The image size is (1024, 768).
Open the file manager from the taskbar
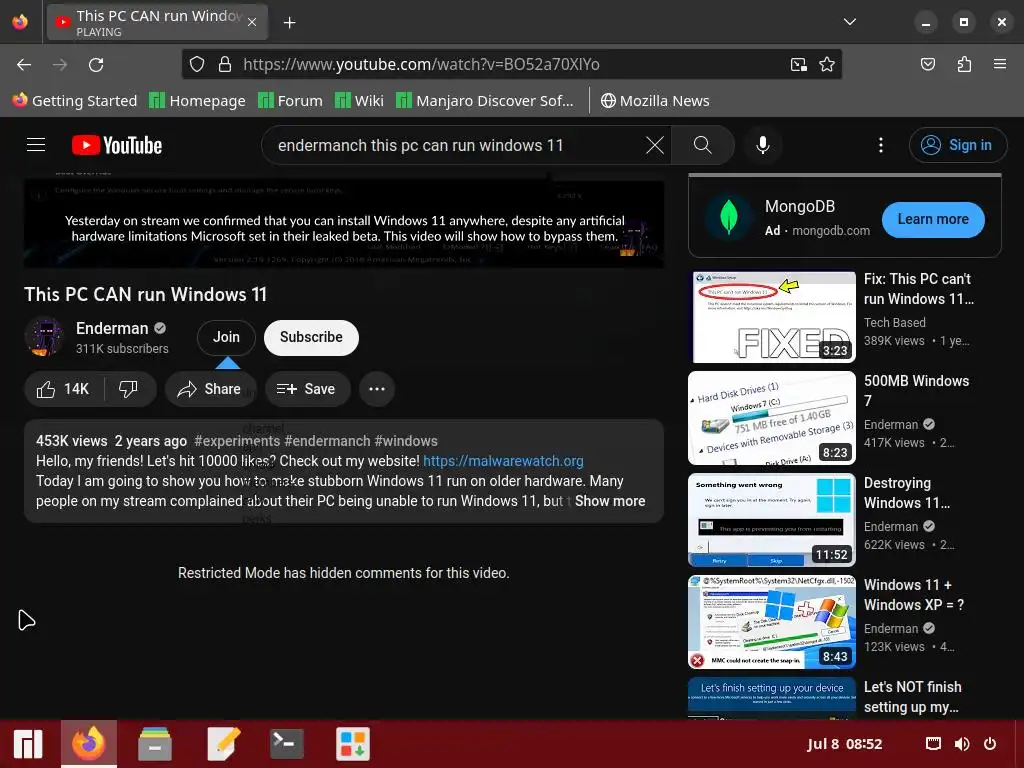[x=155, y=744]
